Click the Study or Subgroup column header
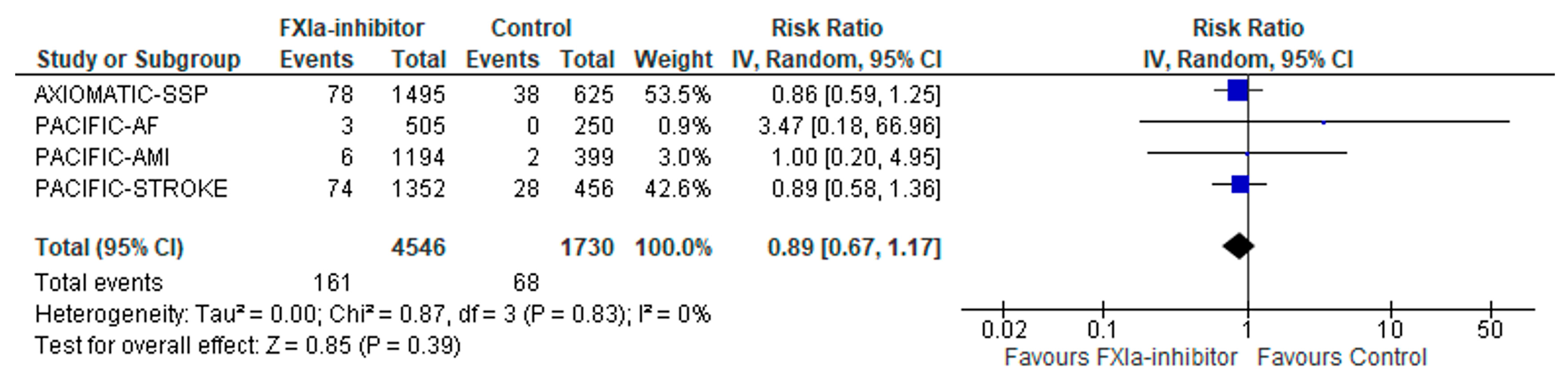This screenshot has height=378, width=1568. (138, 60)
